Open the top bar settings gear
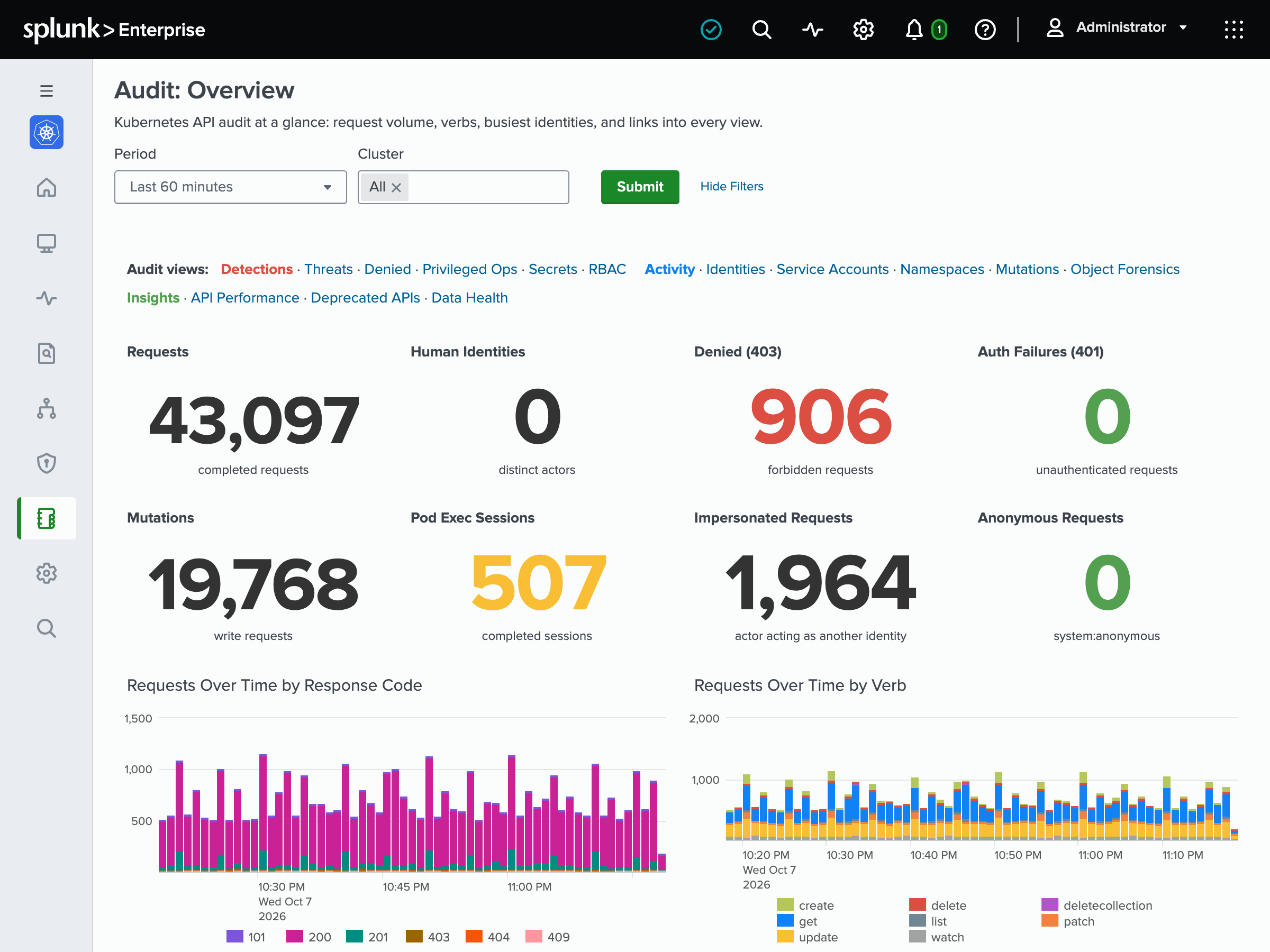Screen dimensions: 1270x952 pyautogui.click(x=863, y=29)
